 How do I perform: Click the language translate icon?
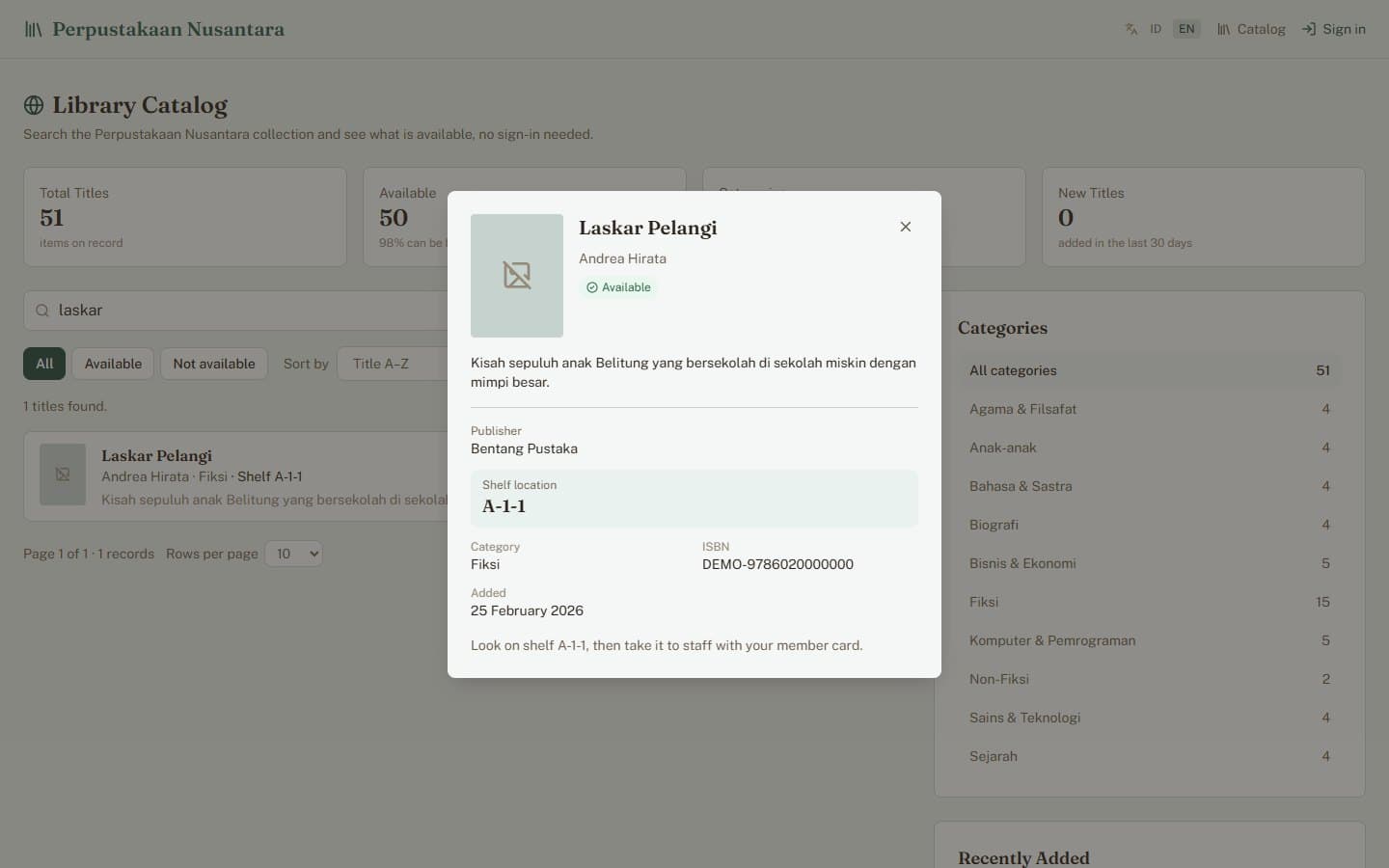(1131, 29)
